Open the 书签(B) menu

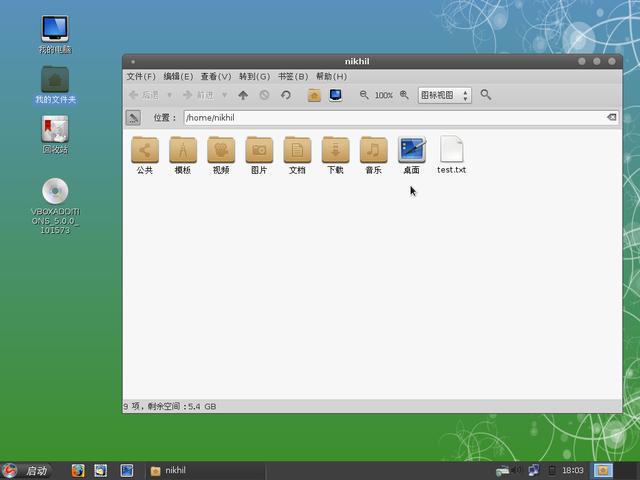pos(292,76)
